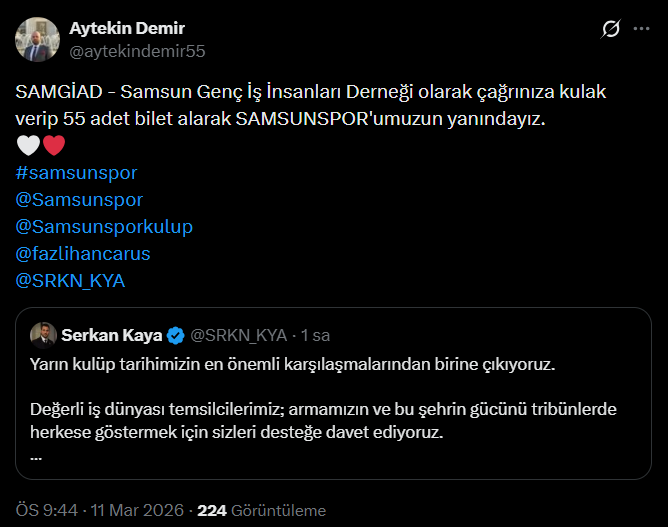Viewport: 668px width, 527px height.
Task: Expand the quoted post's truncated text ellipsis
Action: coord(37,455)
